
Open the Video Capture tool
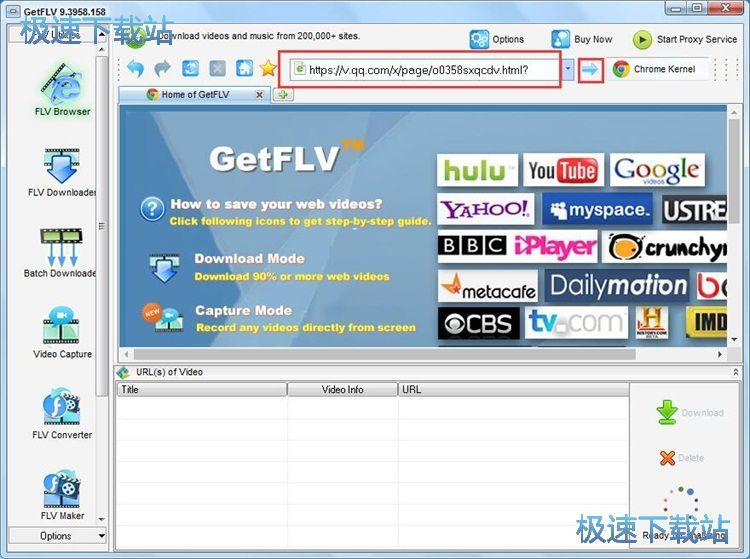62,333
